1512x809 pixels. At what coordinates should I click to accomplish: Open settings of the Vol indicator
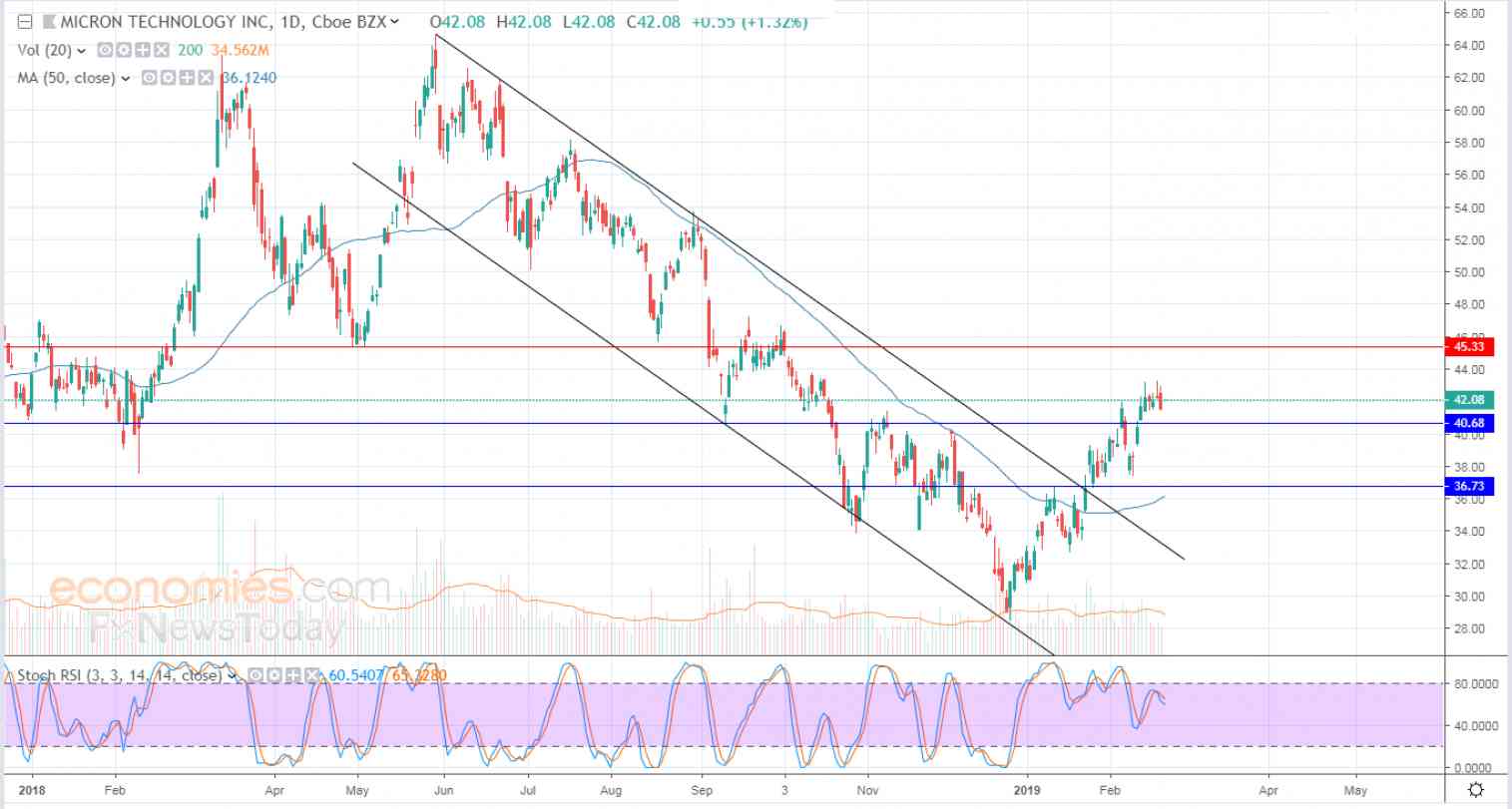click(x=124, y=50)
